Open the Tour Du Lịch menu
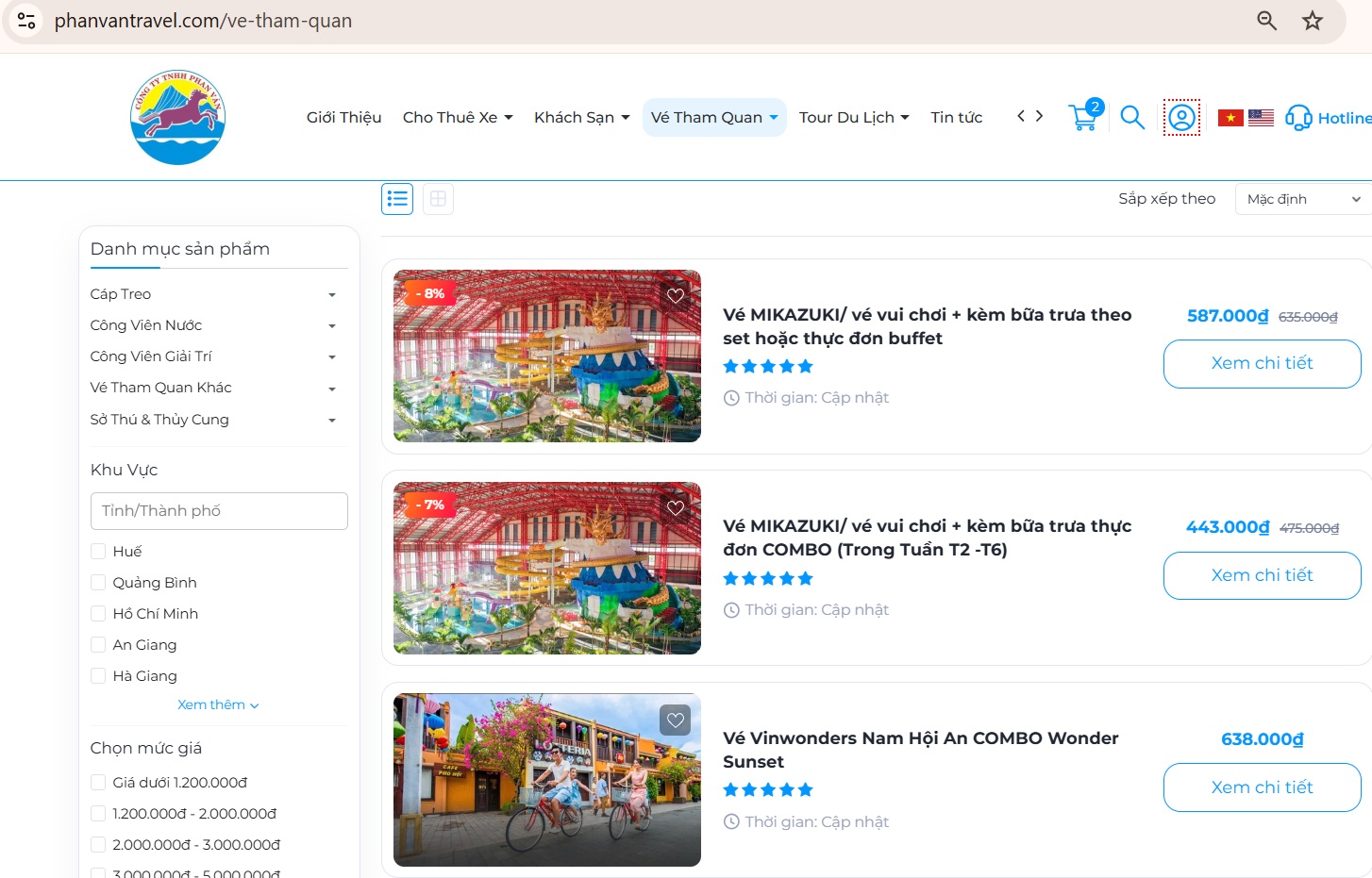Image resolution: width=1372 pixels, height=878 pixels. (854, 118)
